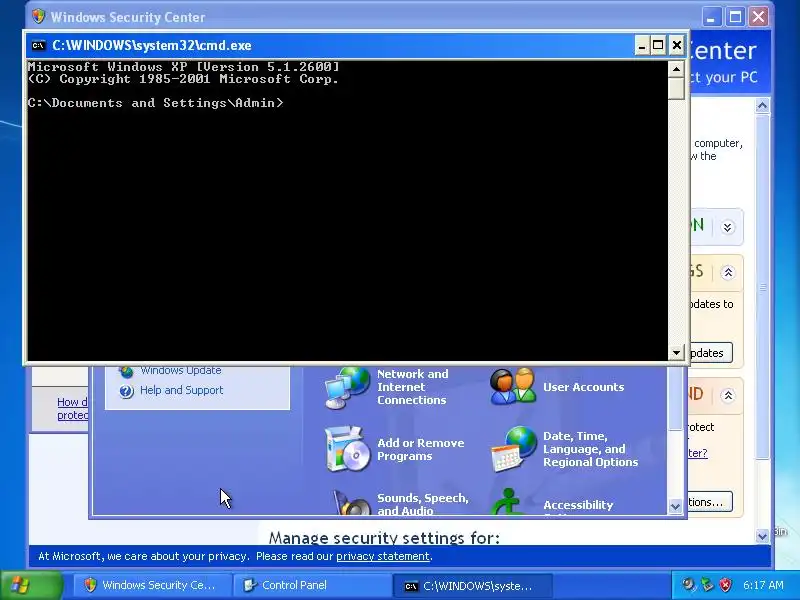Image resolution: width=800 pixels, height=600 pixels.
Task: Open the Windows Update link in sidebar
Action: pyautogui.click(x=181, y=371)
